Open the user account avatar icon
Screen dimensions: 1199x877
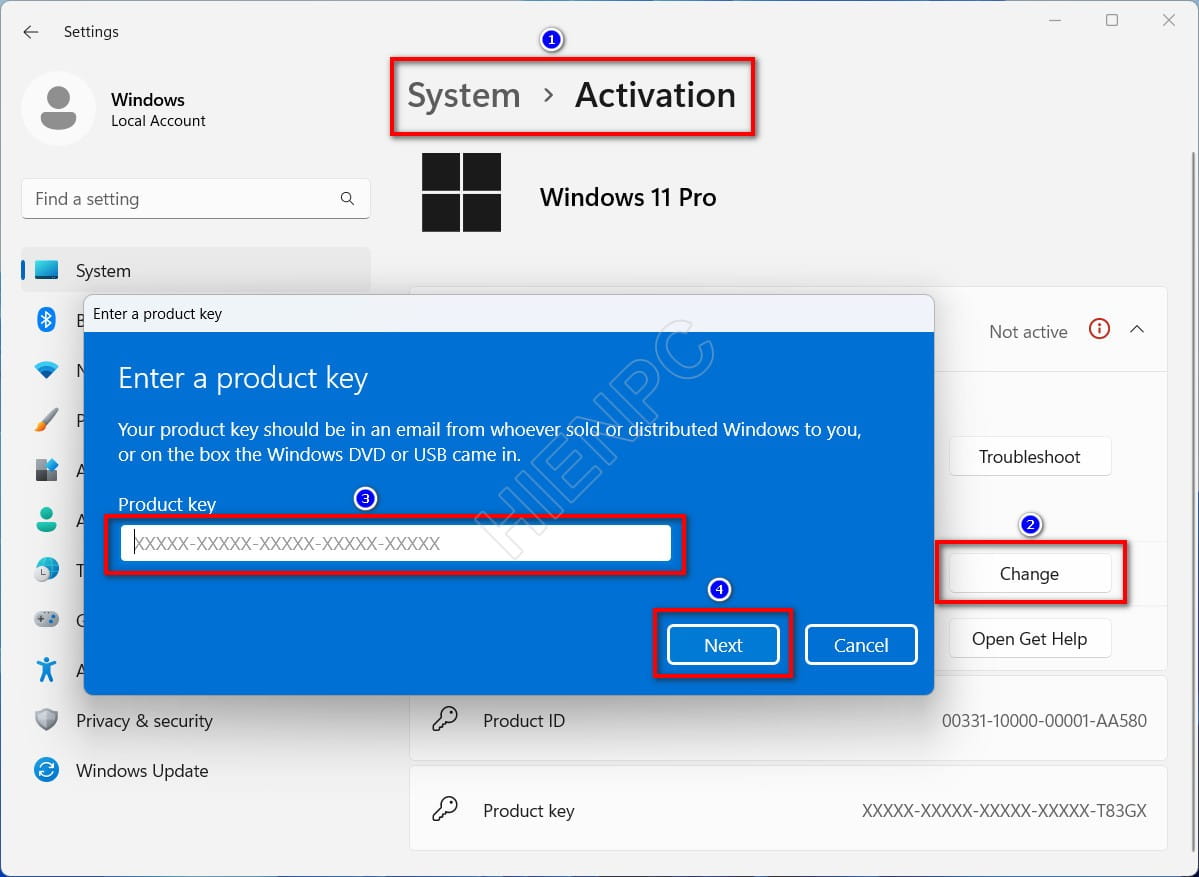58,108
